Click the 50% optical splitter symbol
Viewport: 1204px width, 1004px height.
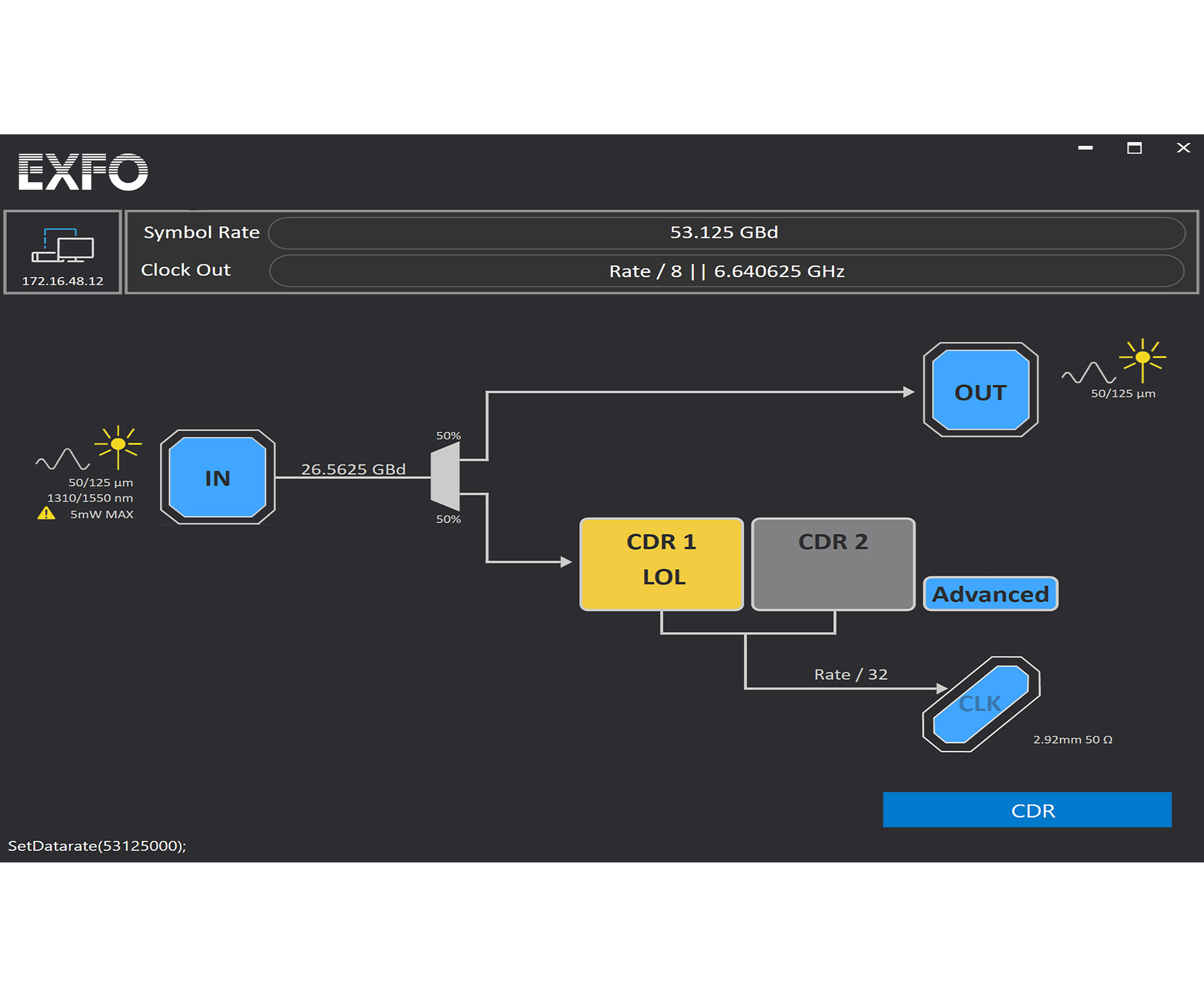[445, 476]
